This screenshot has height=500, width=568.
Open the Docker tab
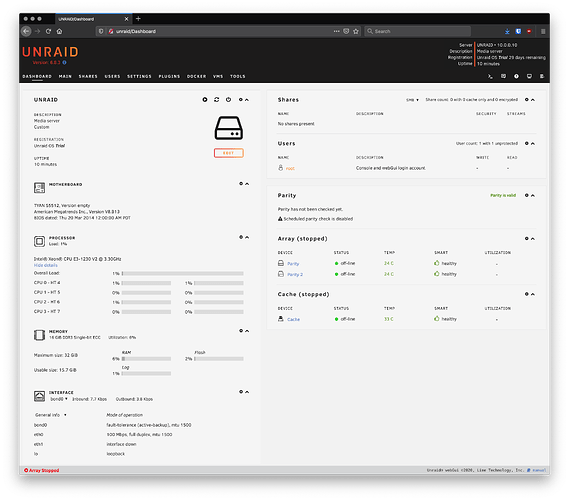196,76
